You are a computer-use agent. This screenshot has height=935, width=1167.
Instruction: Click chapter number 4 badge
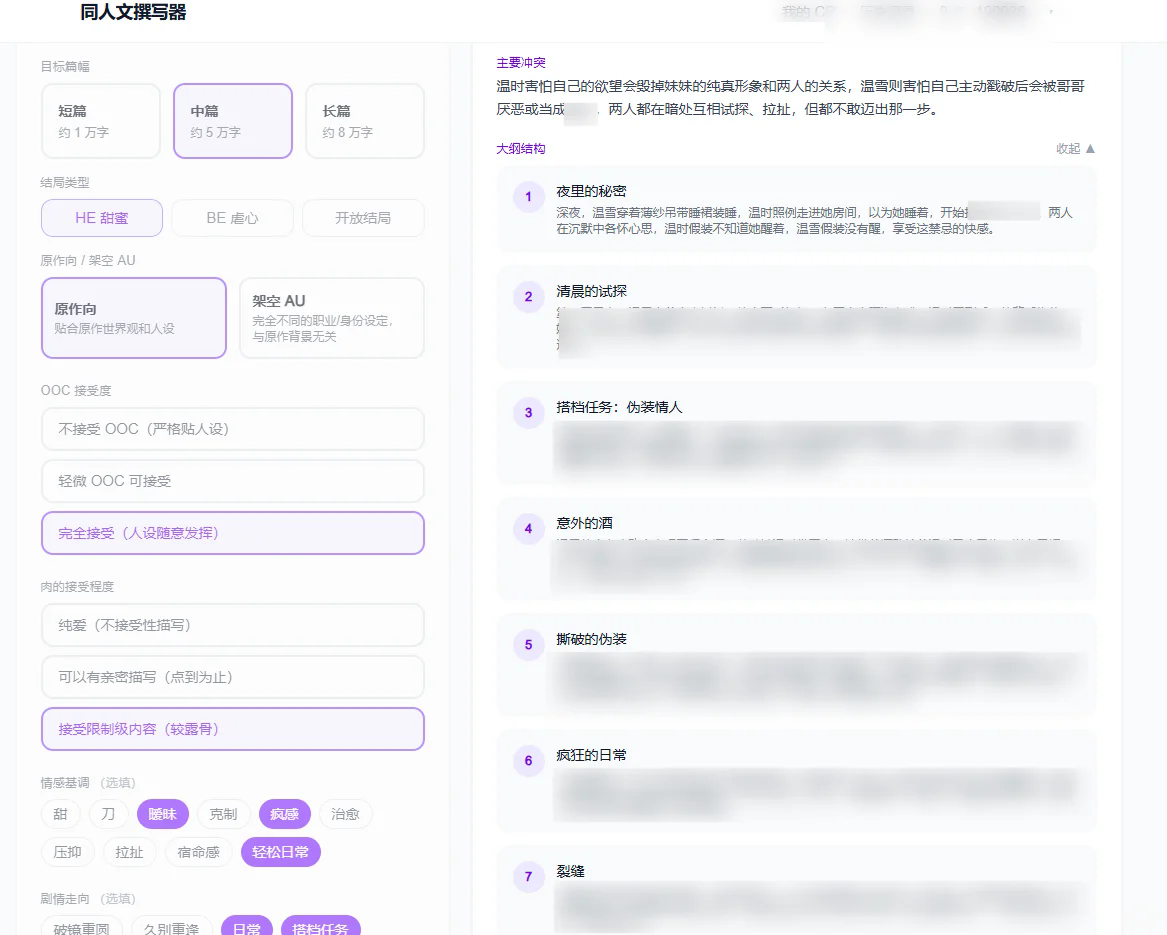pos(528,529)
